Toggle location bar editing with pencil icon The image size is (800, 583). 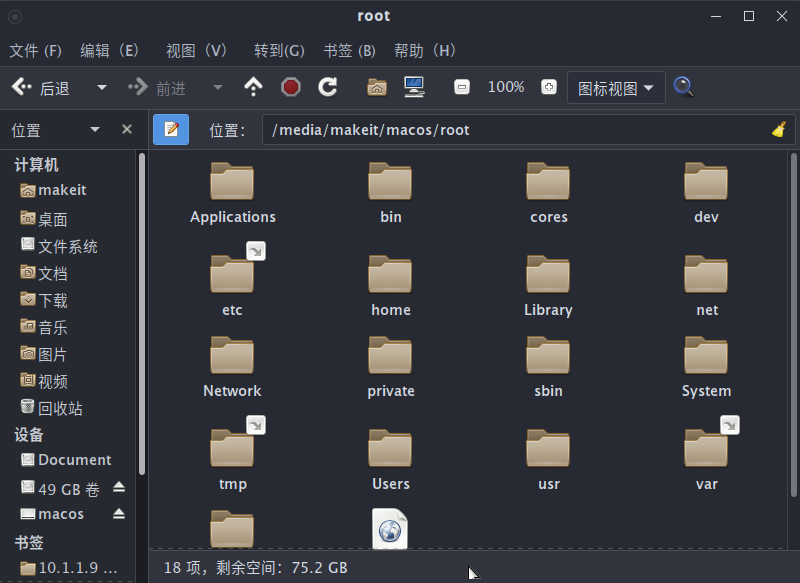click(171, 129)
